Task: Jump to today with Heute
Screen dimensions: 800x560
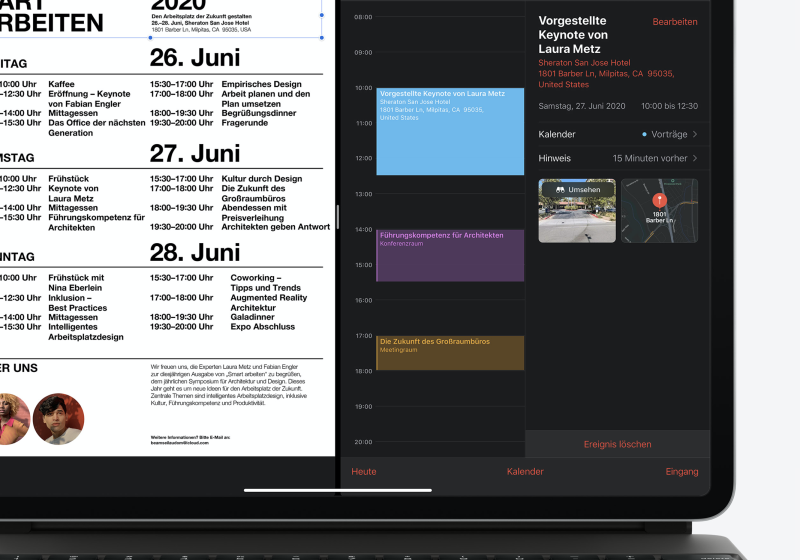Action: 364,472
